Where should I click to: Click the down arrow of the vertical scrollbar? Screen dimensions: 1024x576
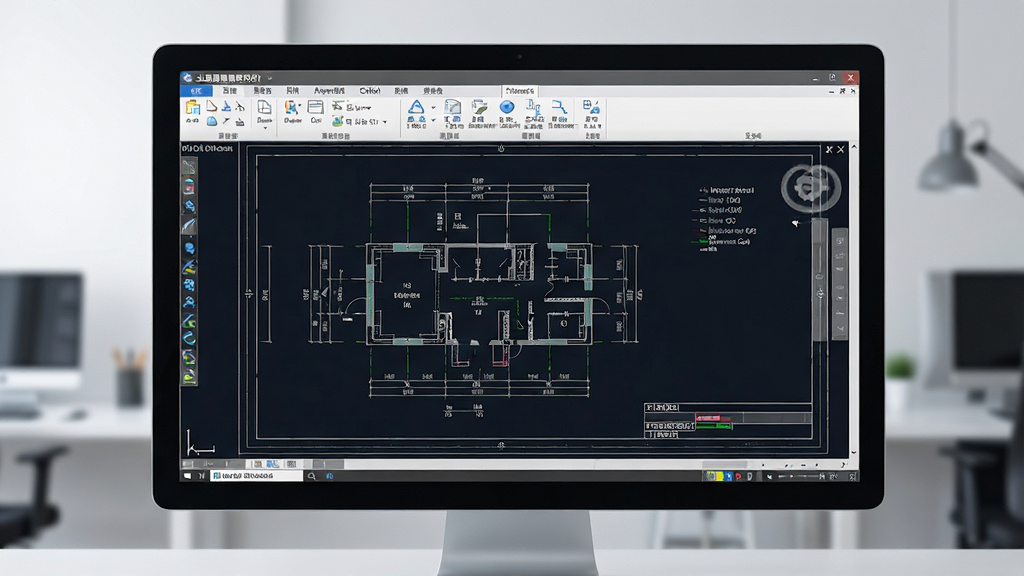coord(854,452)
